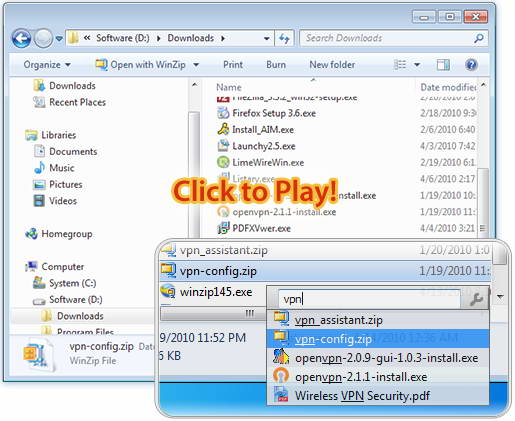
Task: Click the folder icon in the address bar
Action: click(73, 38)
